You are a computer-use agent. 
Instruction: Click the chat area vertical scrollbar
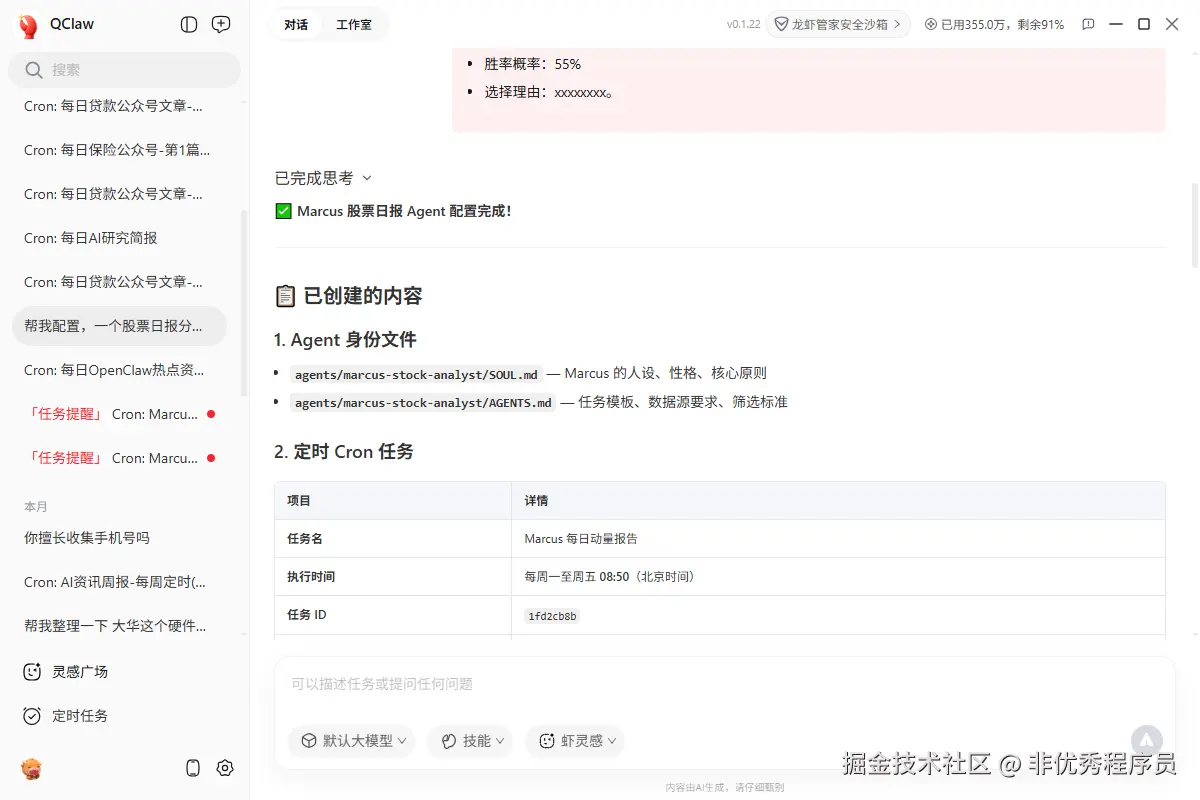click(x=1195, y=225)
